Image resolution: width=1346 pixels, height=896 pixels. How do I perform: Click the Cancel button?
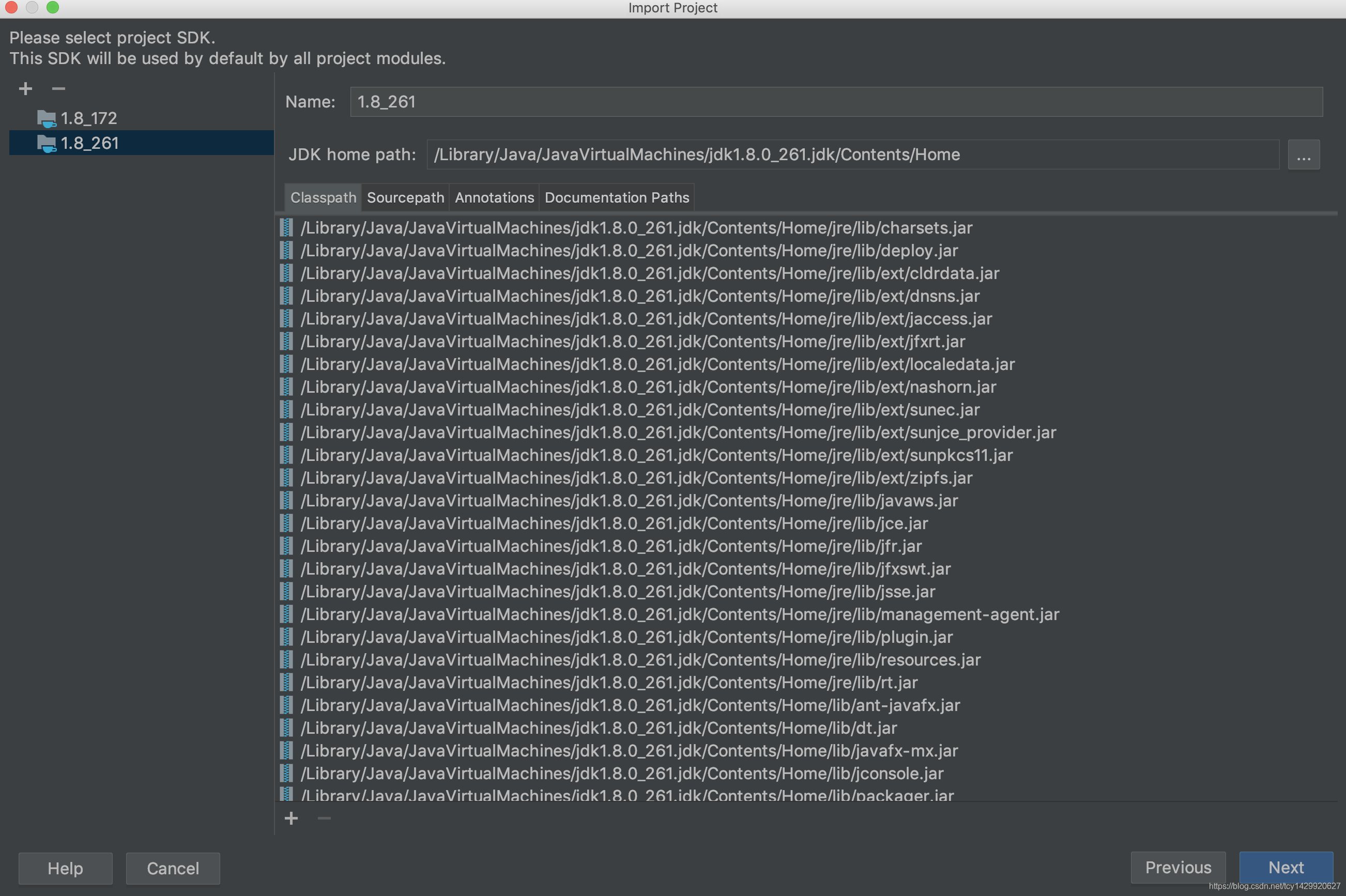click(173, 869)
